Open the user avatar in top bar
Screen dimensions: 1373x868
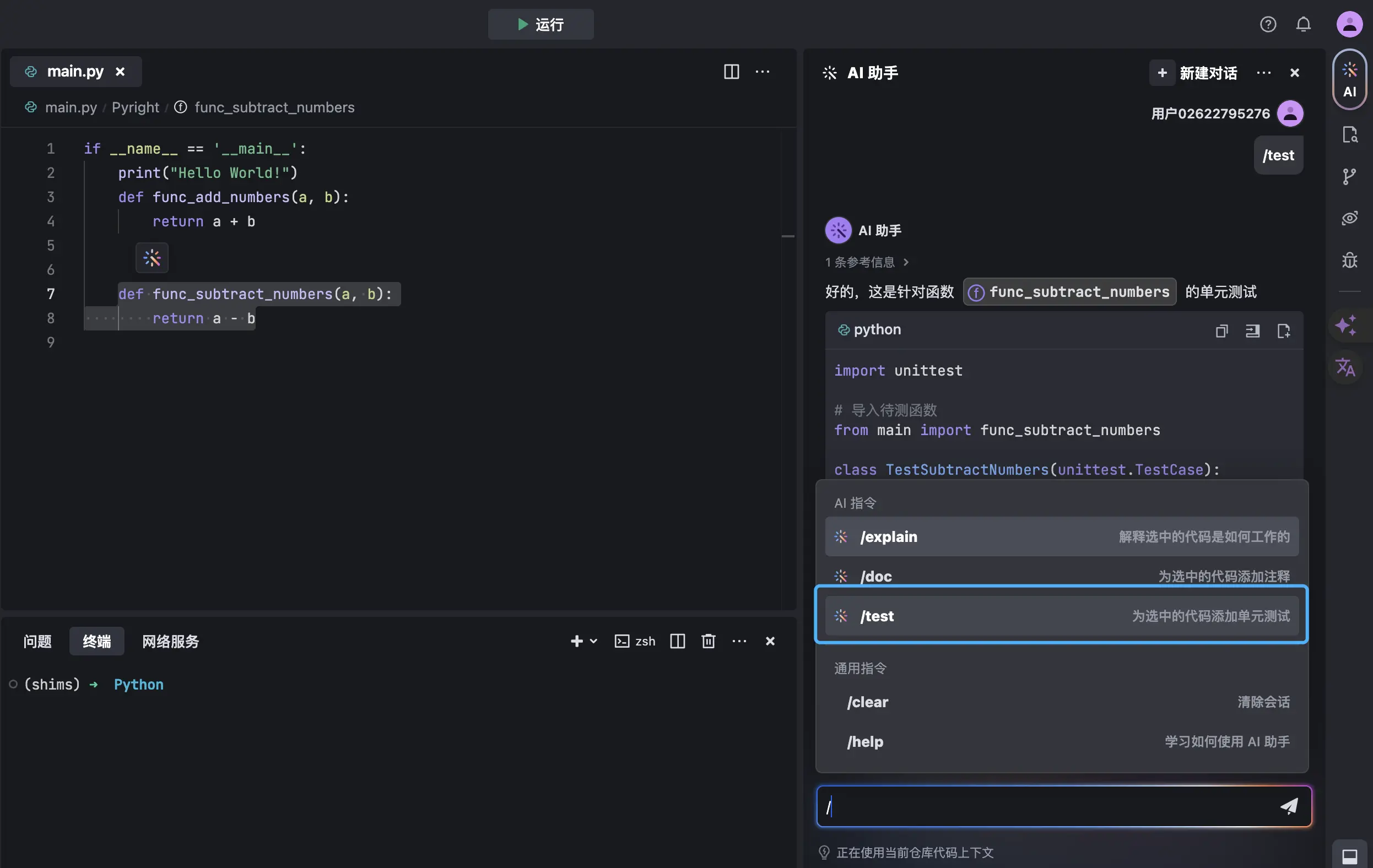click(x=1350, y=24)
